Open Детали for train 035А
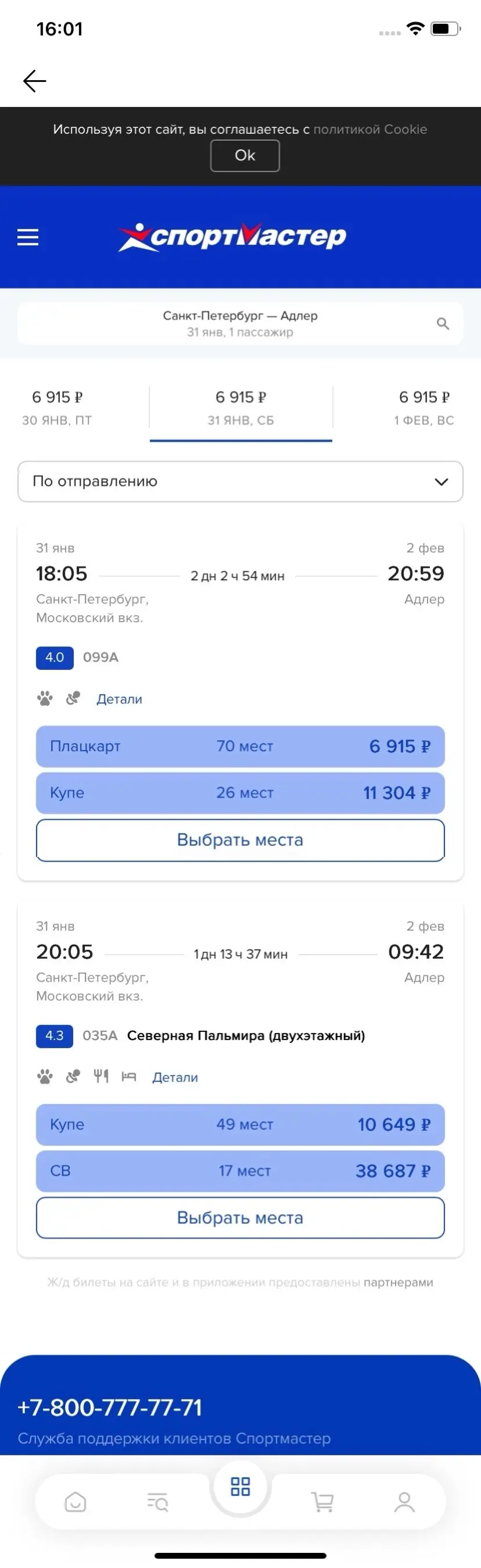This screenshot has height=1568, width=481. pos(175,1077)
